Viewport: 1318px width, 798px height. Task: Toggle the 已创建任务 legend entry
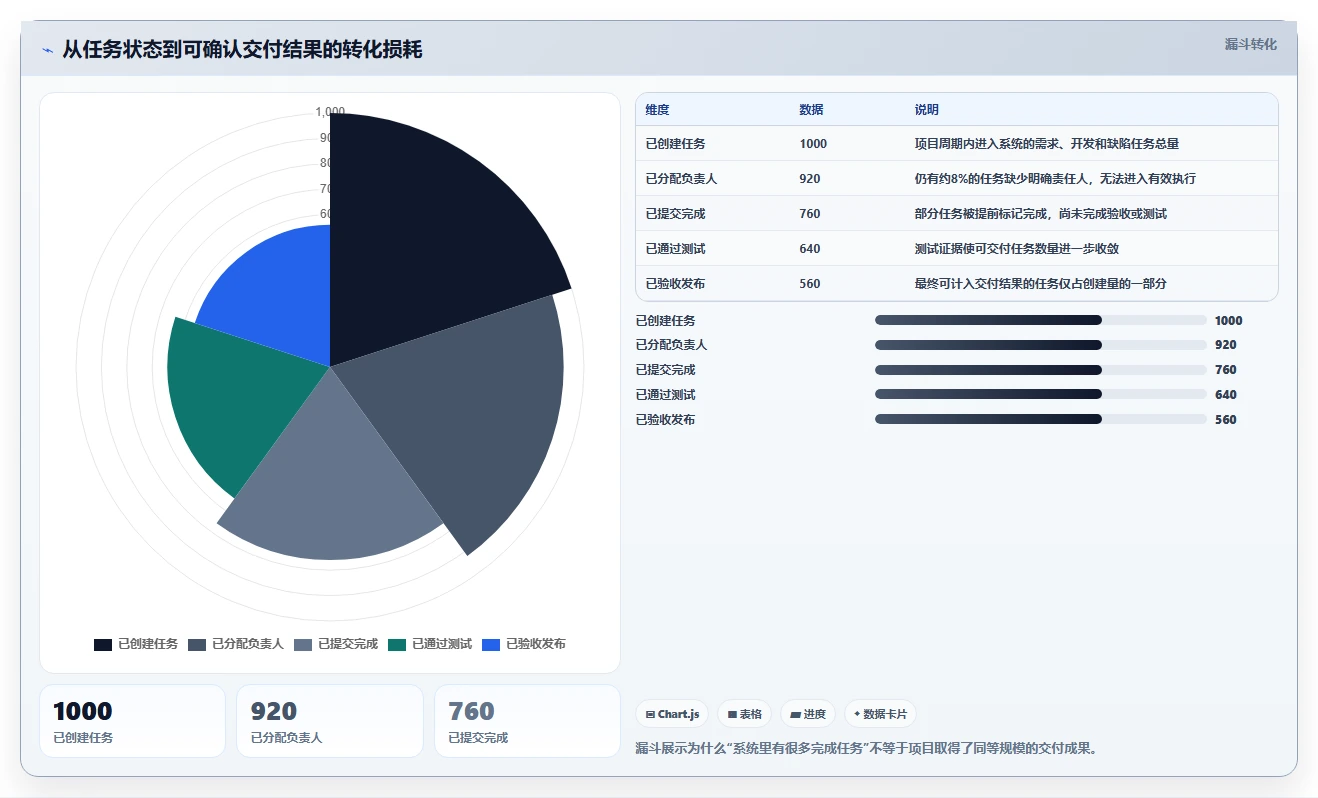(136, 644)
